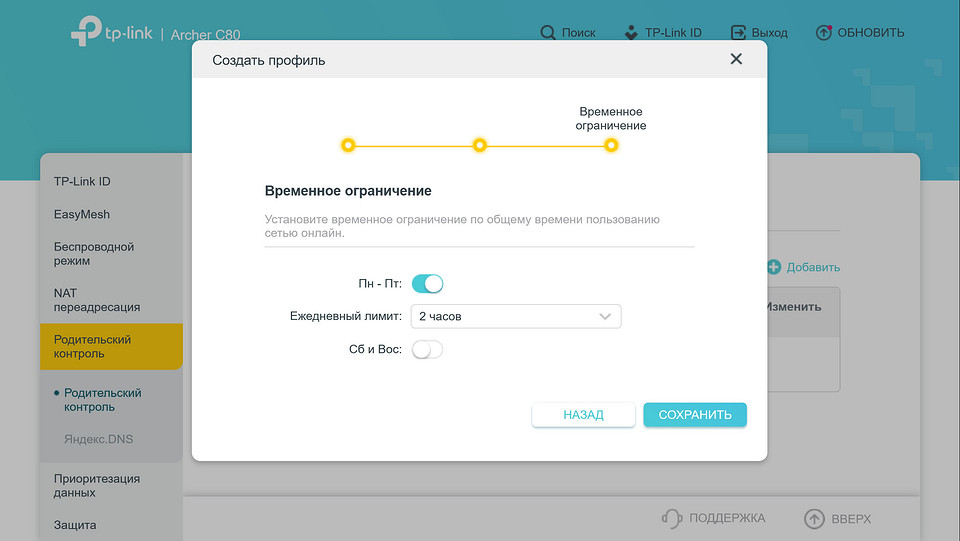The height and width of the screenshot is (541, 960).
Task: Click the Archer C80 model name
Action: [x=205, y=35]
